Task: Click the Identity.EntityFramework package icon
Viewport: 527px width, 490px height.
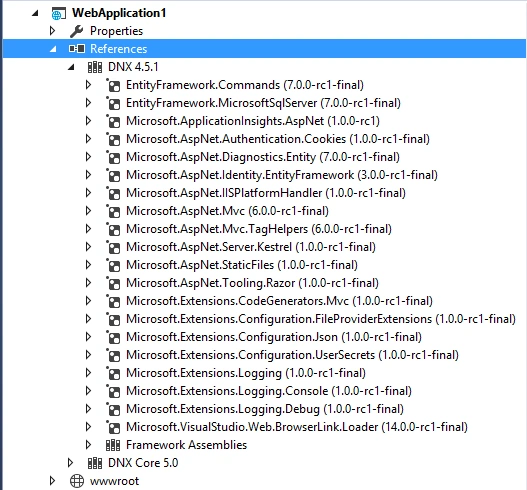Action: [x=113, y=175]
